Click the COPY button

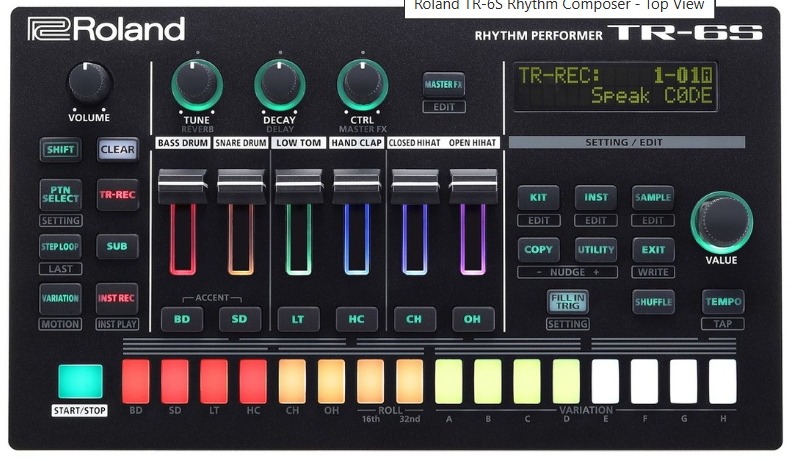538,249
